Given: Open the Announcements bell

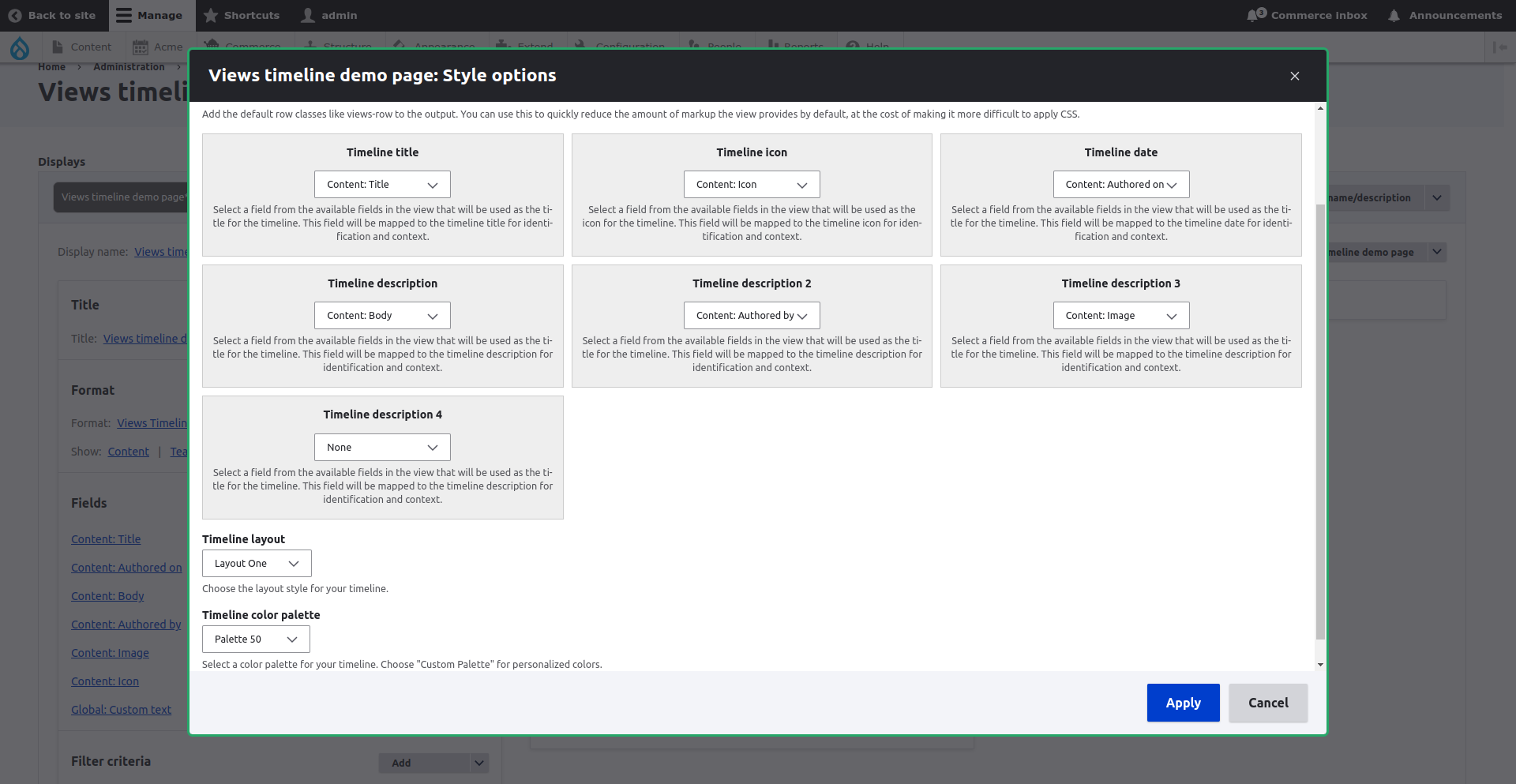Looking at the screenshot, I should 1445,15.
